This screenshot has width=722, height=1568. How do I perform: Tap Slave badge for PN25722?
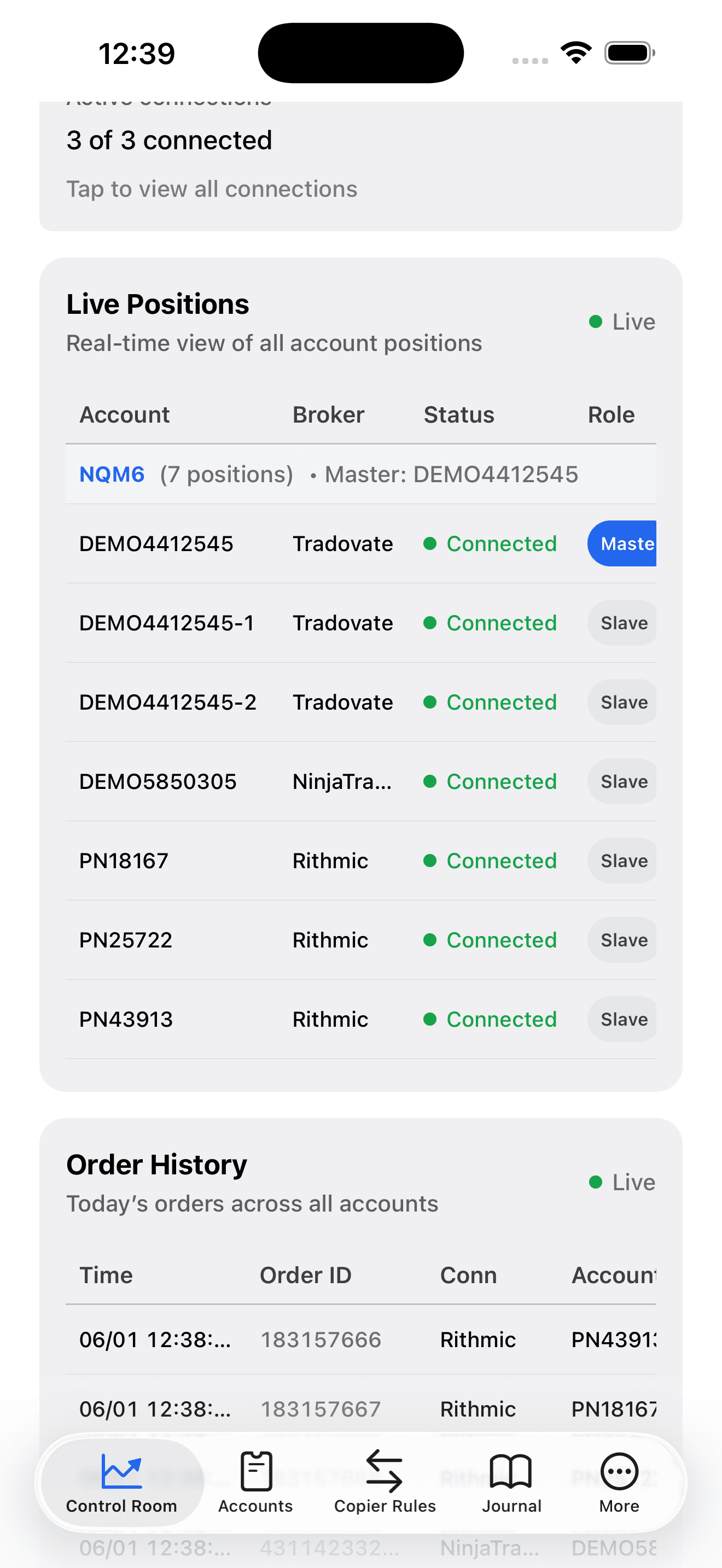[622, 940]
